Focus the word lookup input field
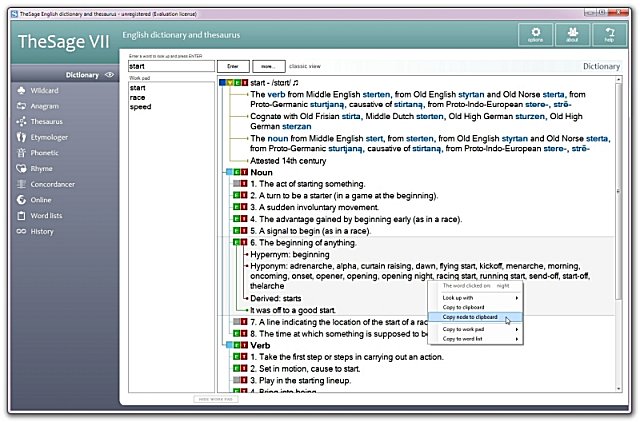 (x=171, y=66)
